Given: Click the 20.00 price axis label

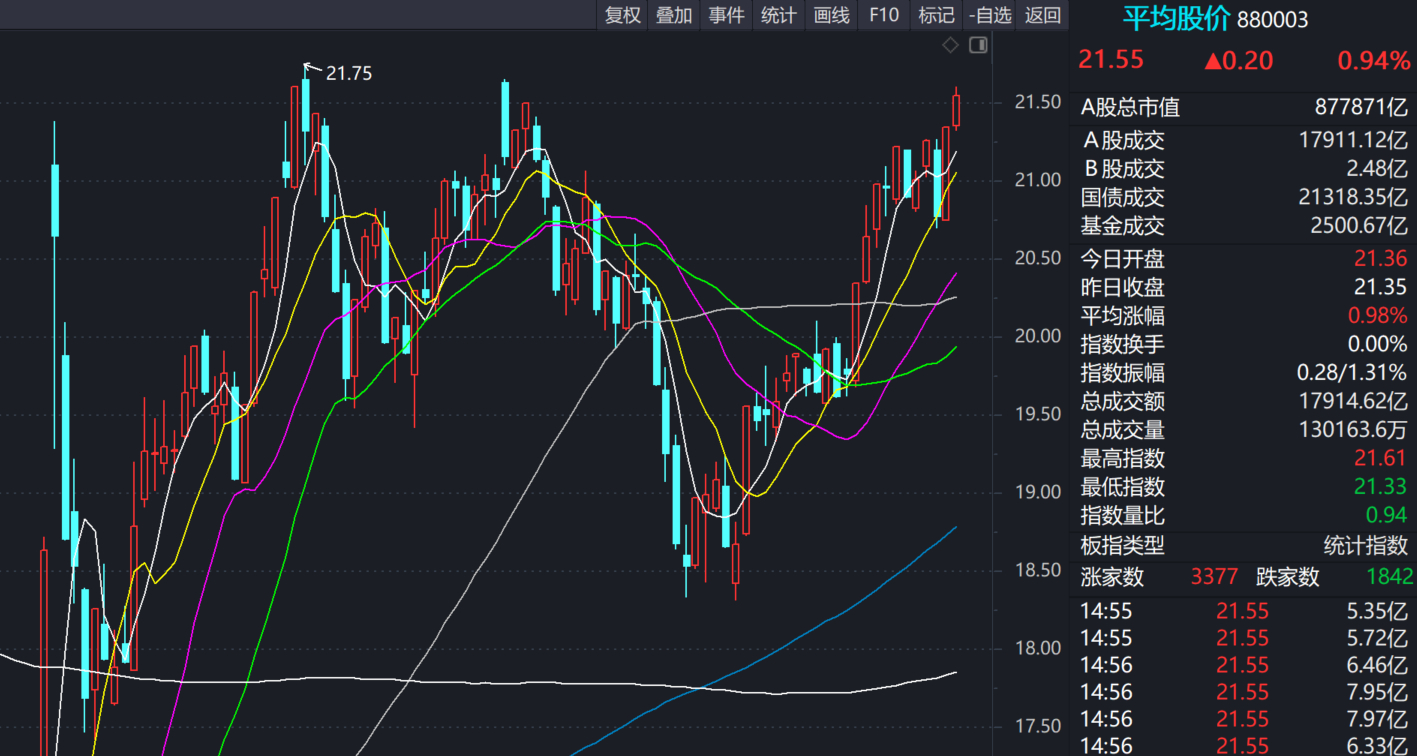Looking at the screenshot, I should 1037,336.
